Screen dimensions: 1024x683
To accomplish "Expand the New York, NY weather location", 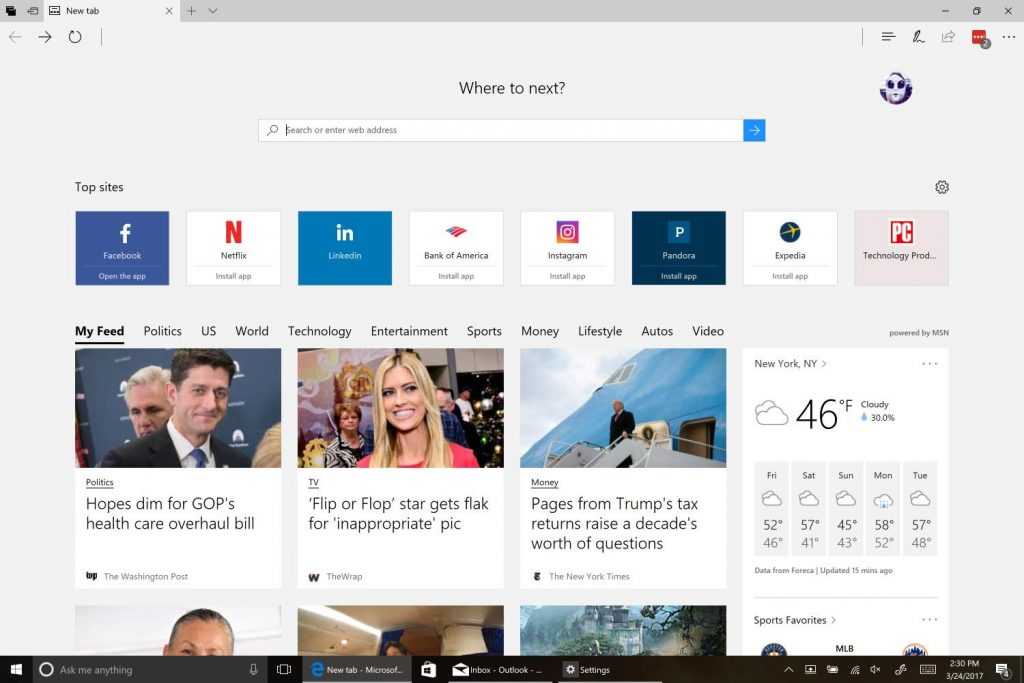I will (x=790, y=364).
